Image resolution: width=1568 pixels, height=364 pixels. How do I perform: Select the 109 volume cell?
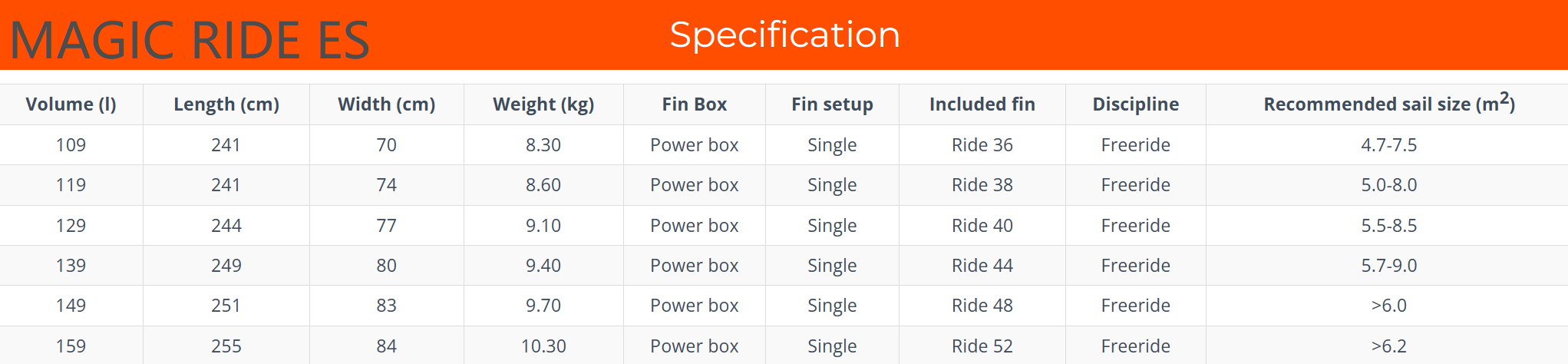pos(71,145)
